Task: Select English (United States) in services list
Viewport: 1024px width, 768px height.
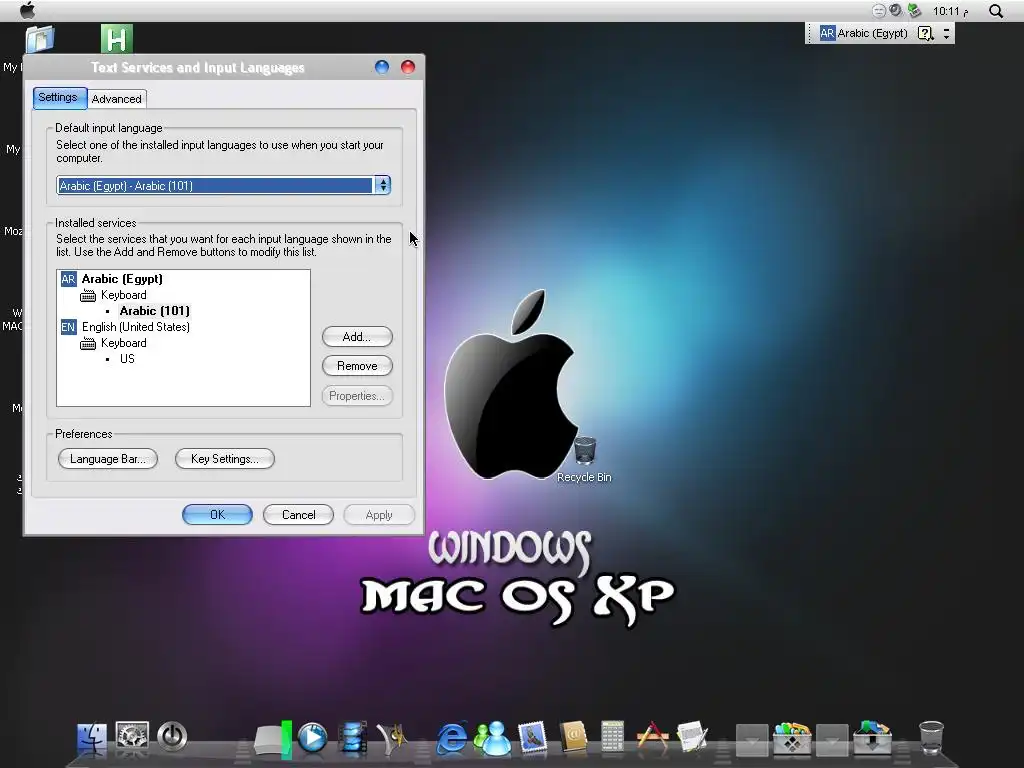Action: [135, 327]
